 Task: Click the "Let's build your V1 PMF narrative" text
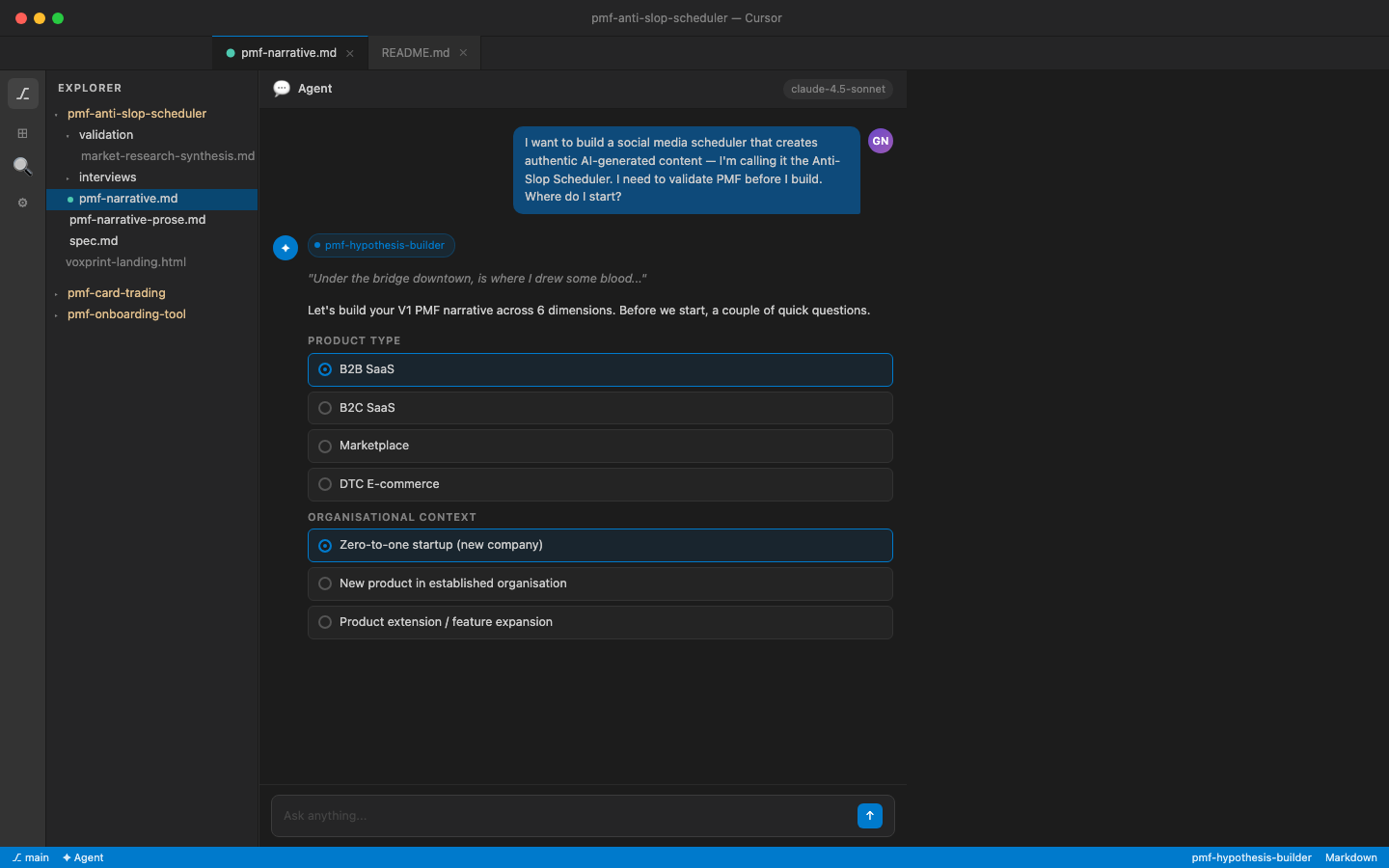coord(588,311)
